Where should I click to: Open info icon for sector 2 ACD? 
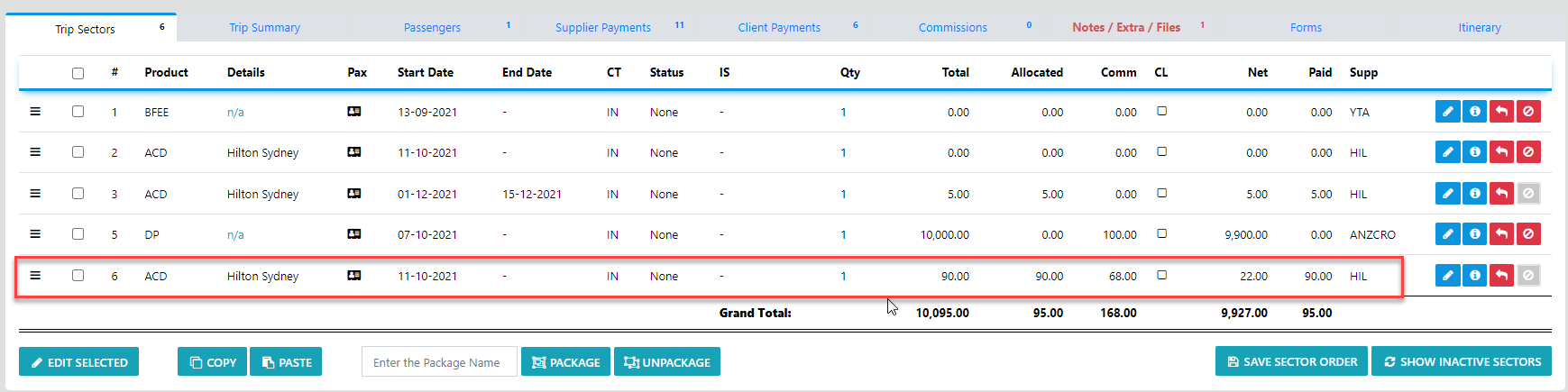pos(1474,152)
